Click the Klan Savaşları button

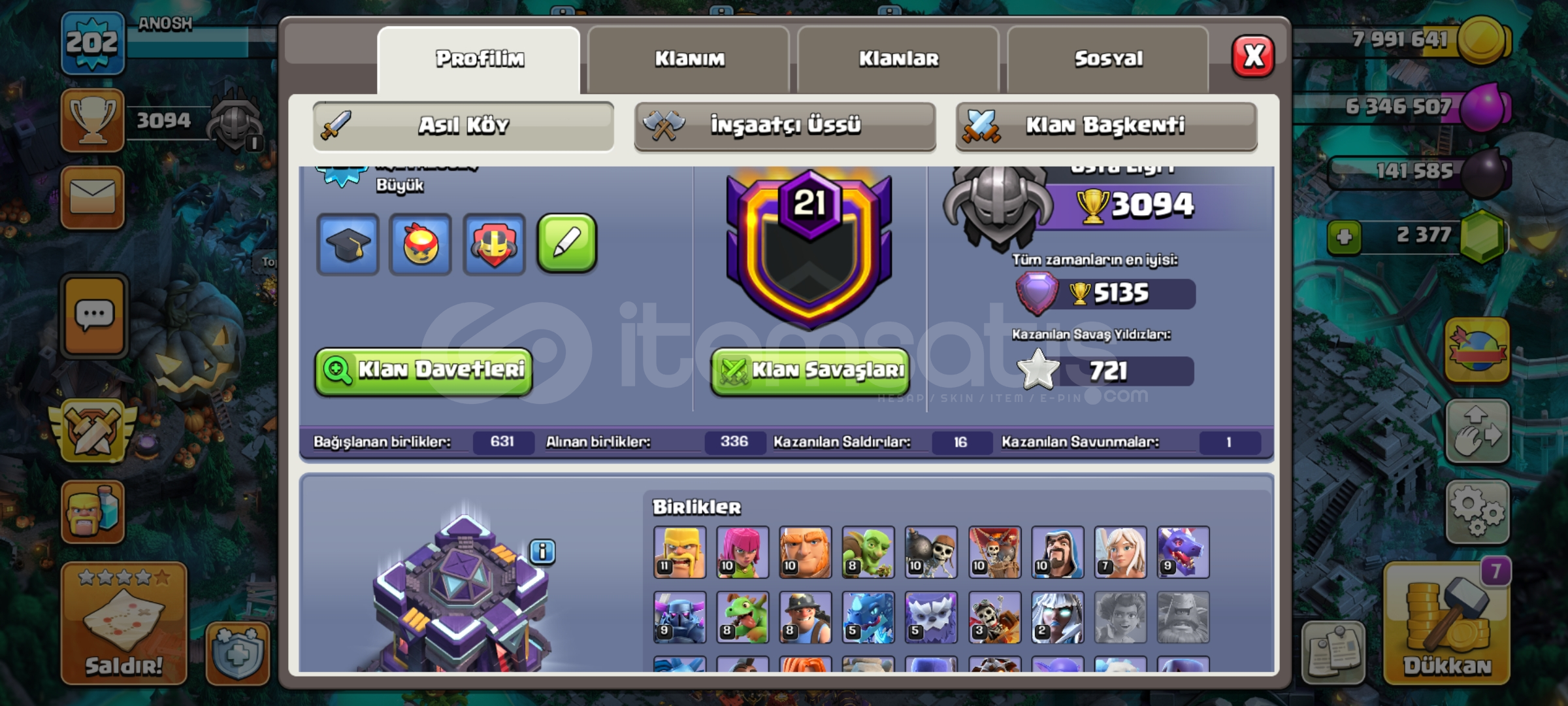pos(810,371)
